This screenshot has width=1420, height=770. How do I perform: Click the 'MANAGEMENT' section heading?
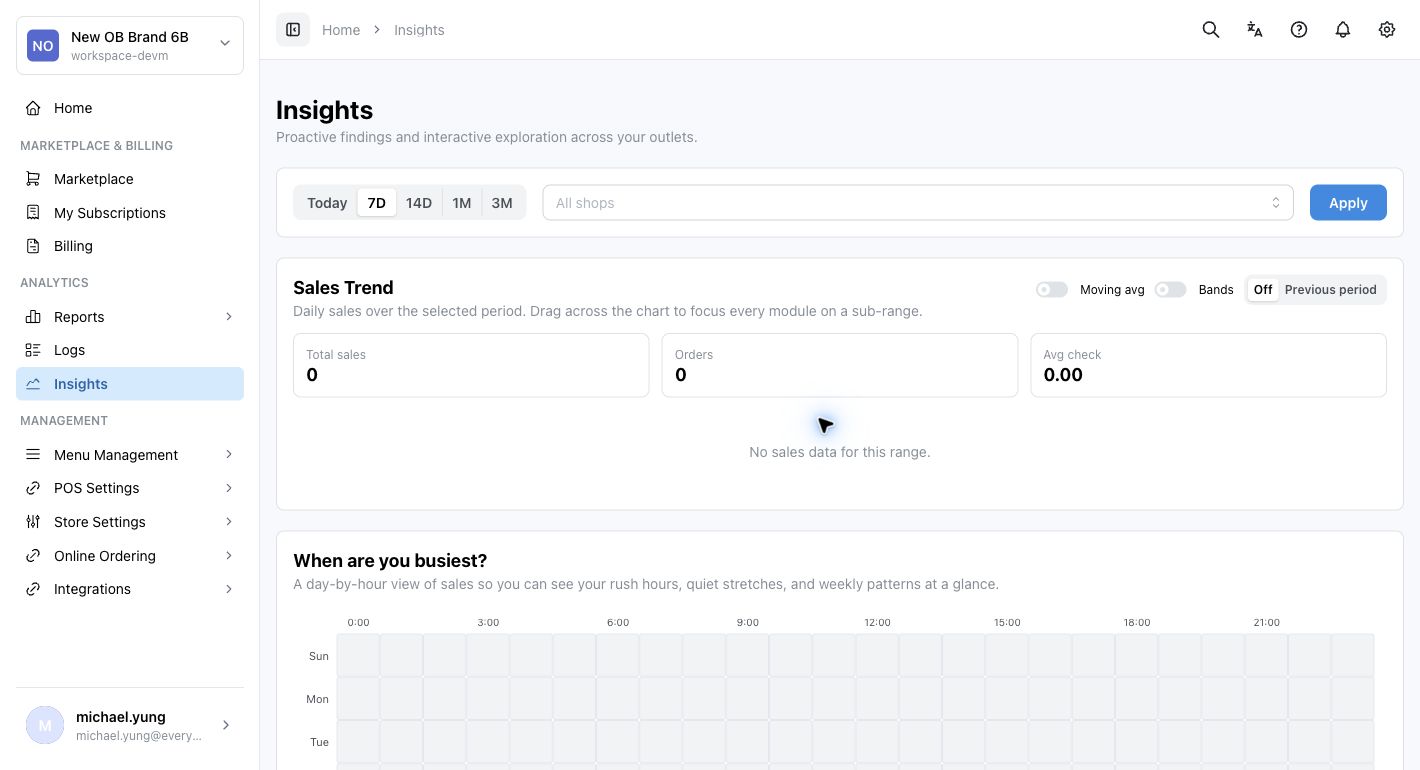[64, 421]
